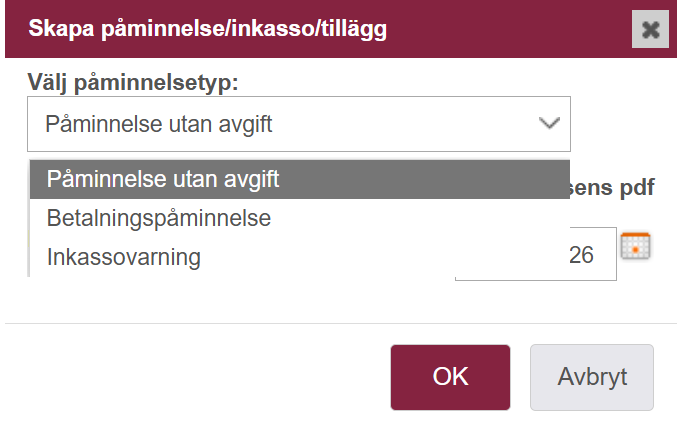This screenshot has height=430, width=679.
Task: Open the calendar date picker icon
Action: point(635,246)
